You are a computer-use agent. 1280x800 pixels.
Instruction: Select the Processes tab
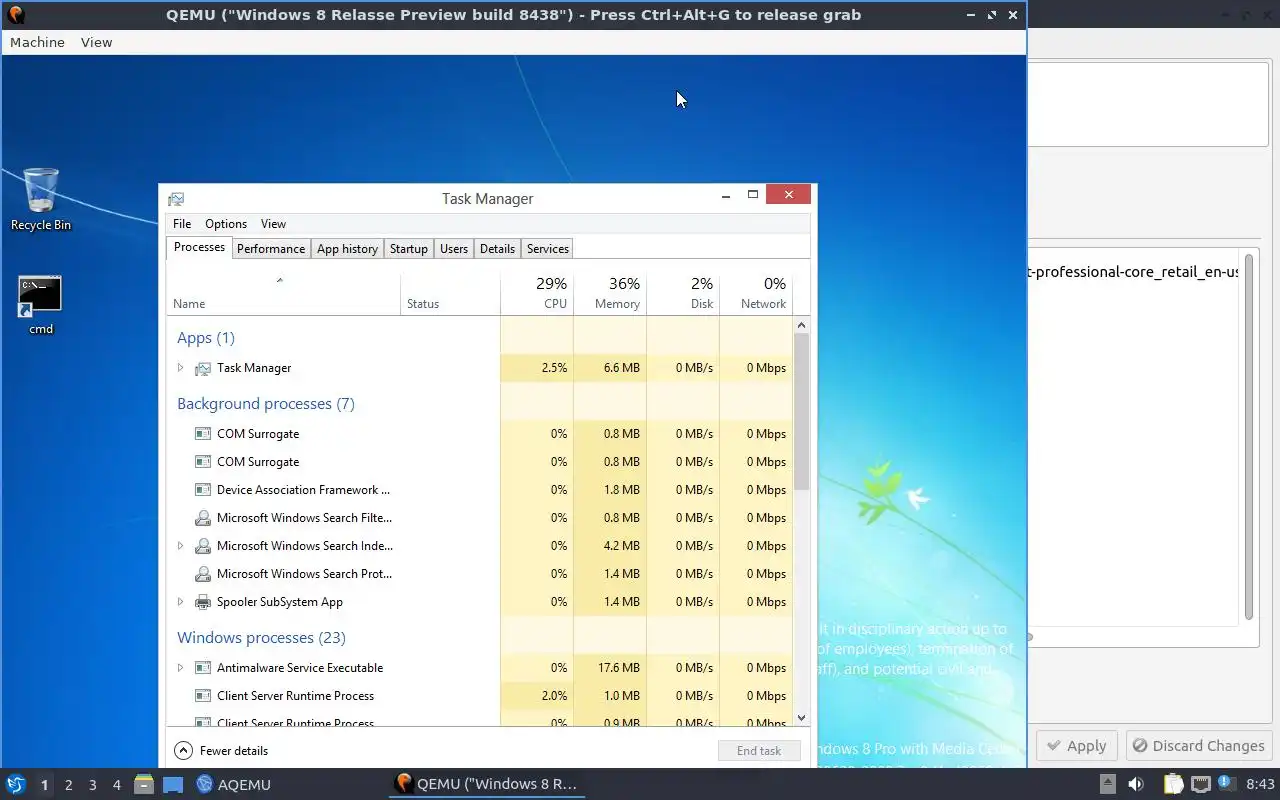click(x=199, y=248)
